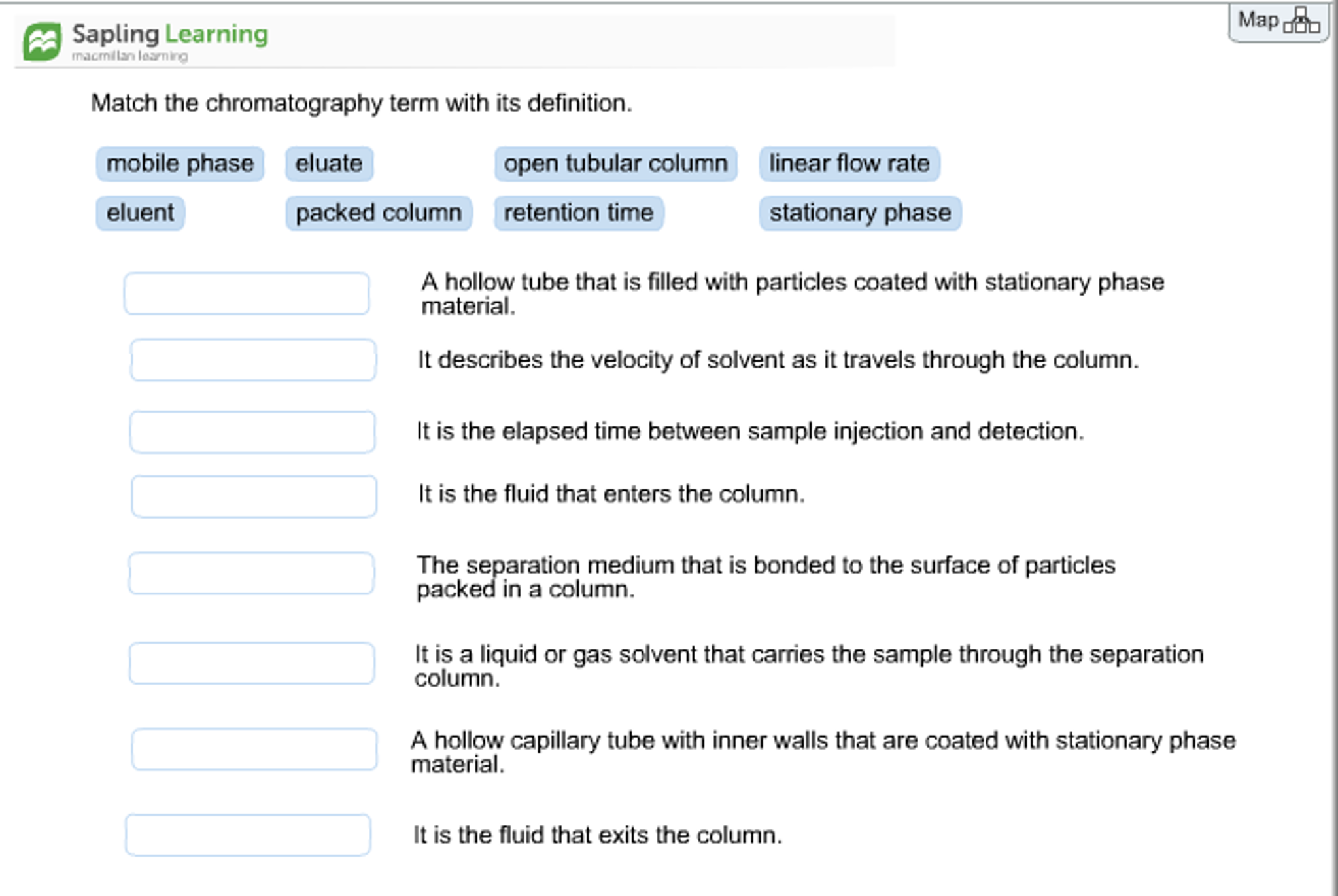This screenshot has width=1338, height=896.
Task: Select the 'eluate' term token
Action: pyautogui.click(x=329, y=164)
